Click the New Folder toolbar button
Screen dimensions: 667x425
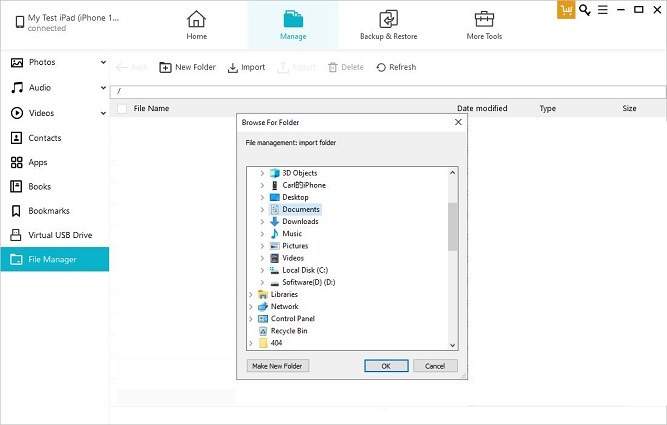(188, 67)
